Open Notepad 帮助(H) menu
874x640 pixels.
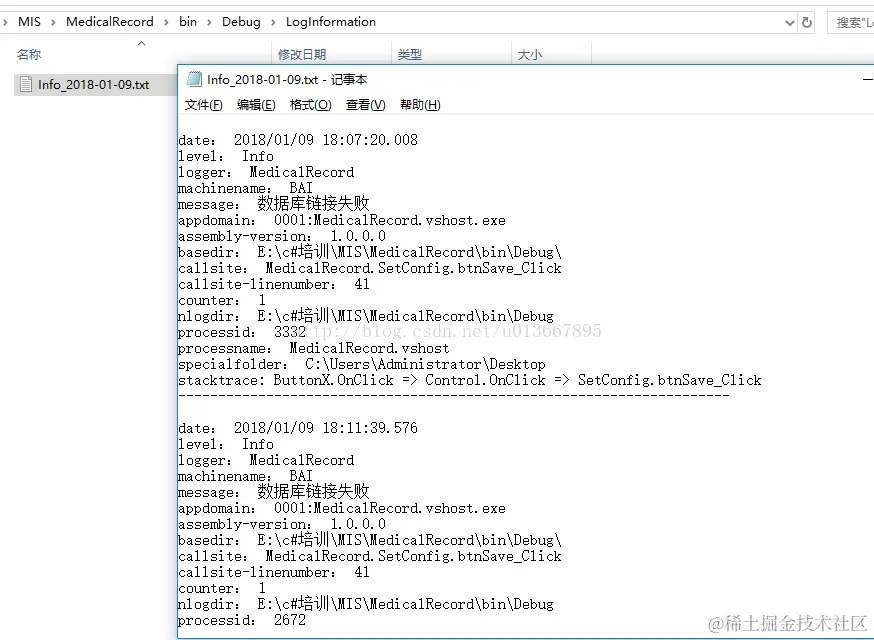[x=420, y=105]
